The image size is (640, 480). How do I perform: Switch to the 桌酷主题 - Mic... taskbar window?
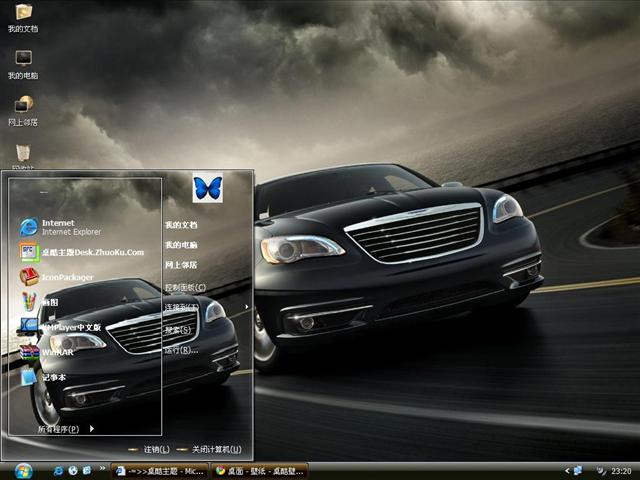pyautogui.click(x=160, y=471)
